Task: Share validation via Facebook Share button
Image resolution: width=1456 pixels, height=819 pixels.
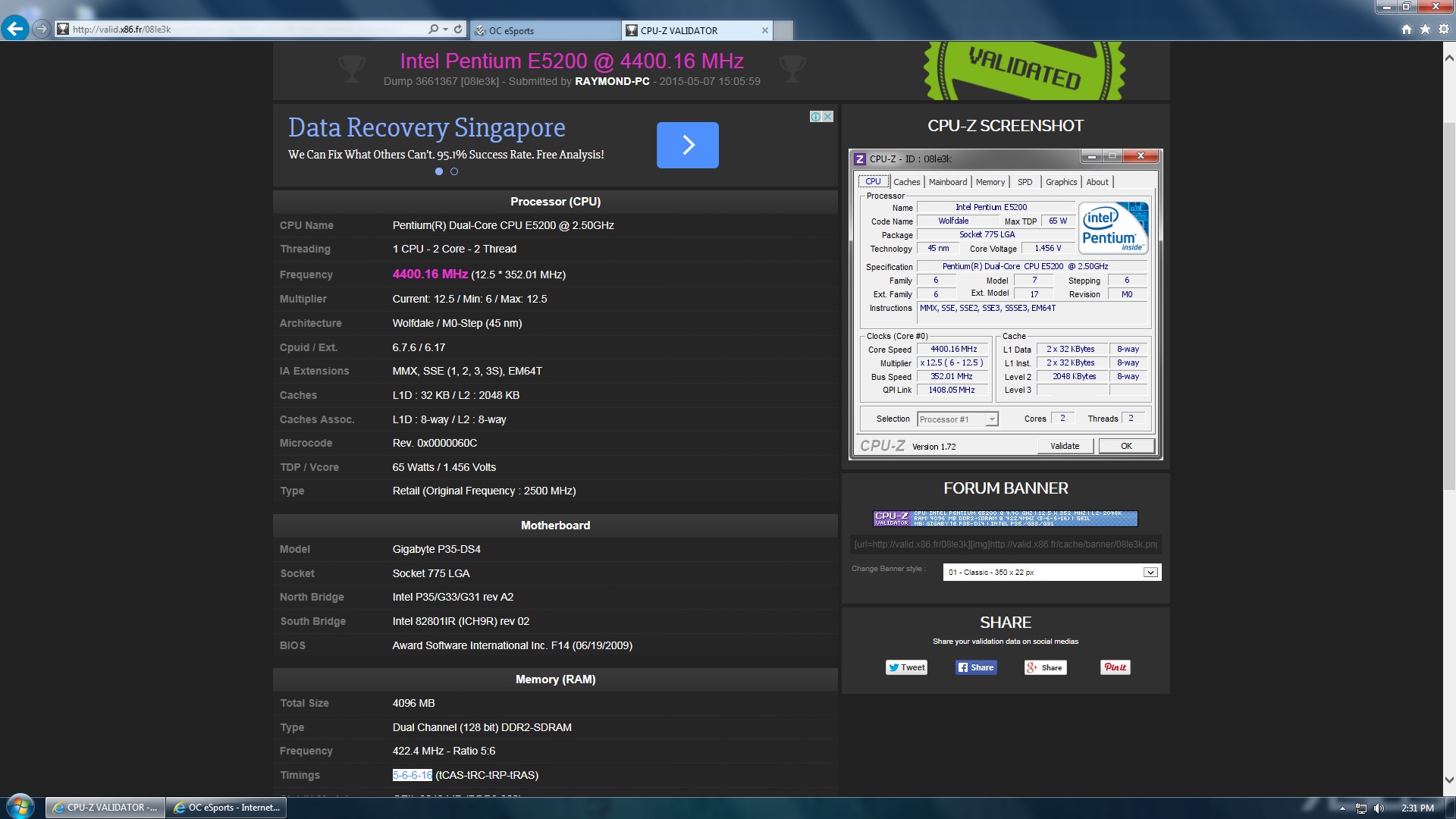Action: [x=976, y=667]
